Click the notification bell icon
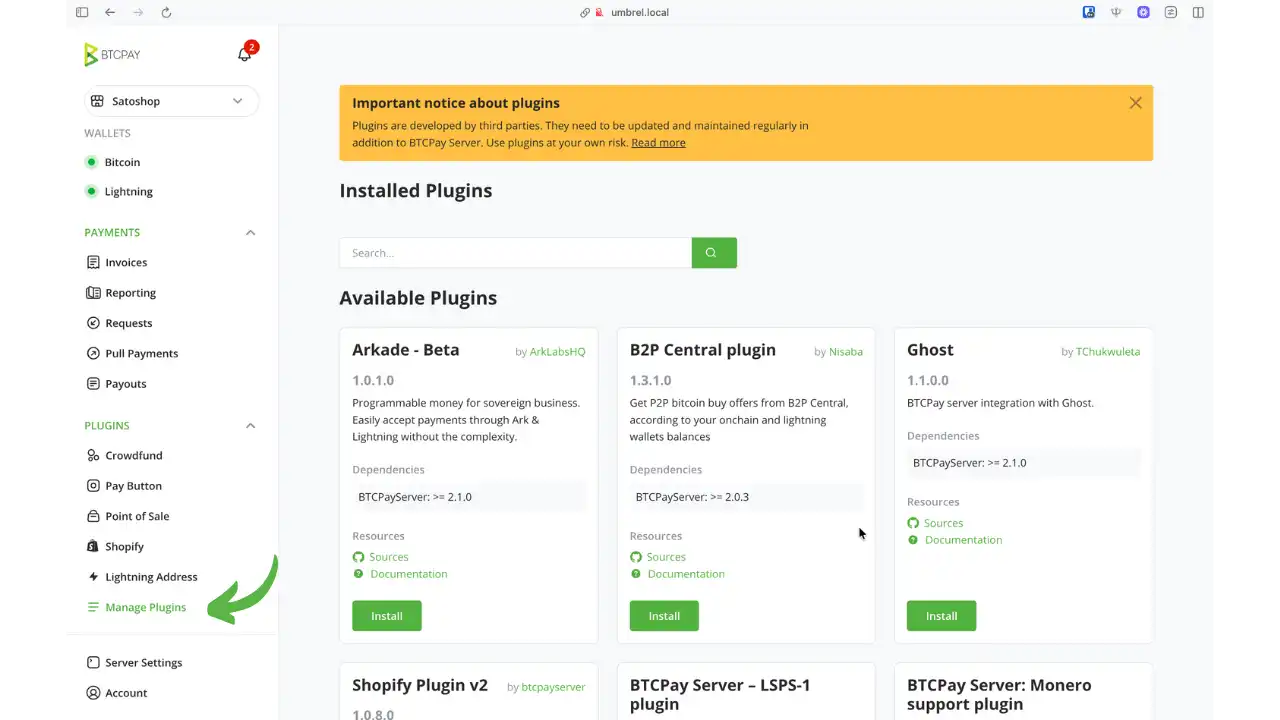The height and width of the screenshot is (720, 1280). click(245, 54)
